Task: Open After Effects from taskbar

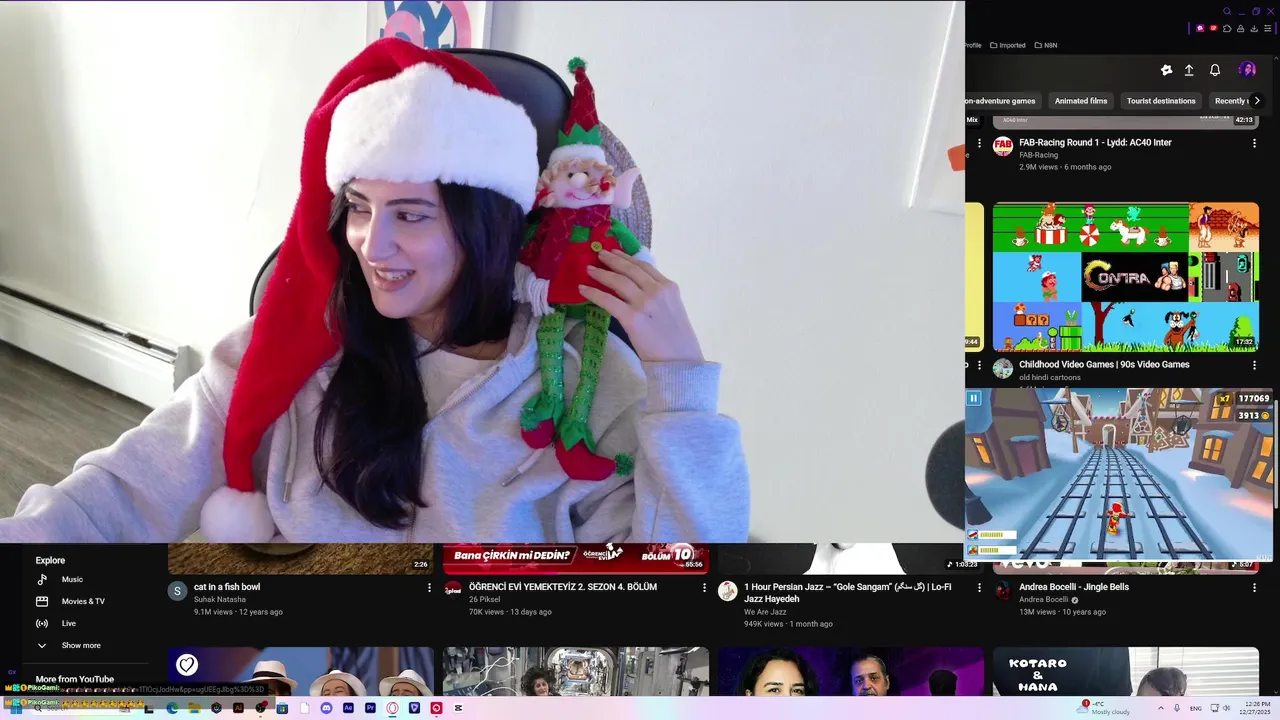Action: [x=348, y=708]
